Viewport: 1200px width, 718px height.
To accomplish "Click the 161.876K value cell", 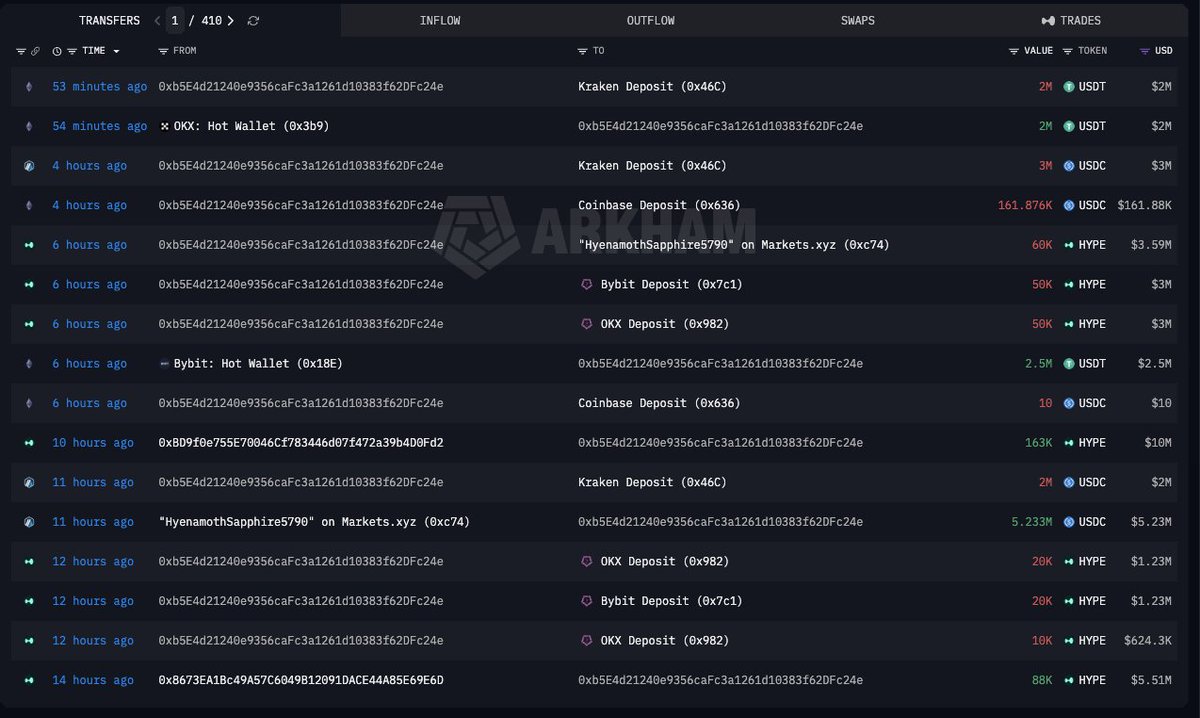I will (1025, 206).
